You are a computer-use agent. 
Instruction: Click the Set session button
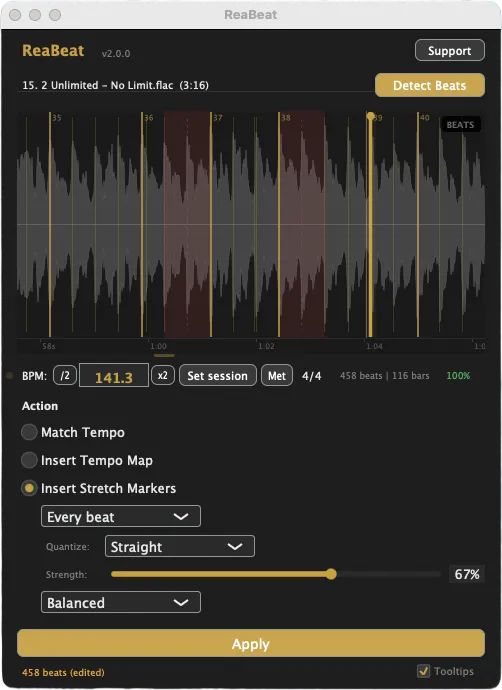pyautogui.click(x=217, y=375)
